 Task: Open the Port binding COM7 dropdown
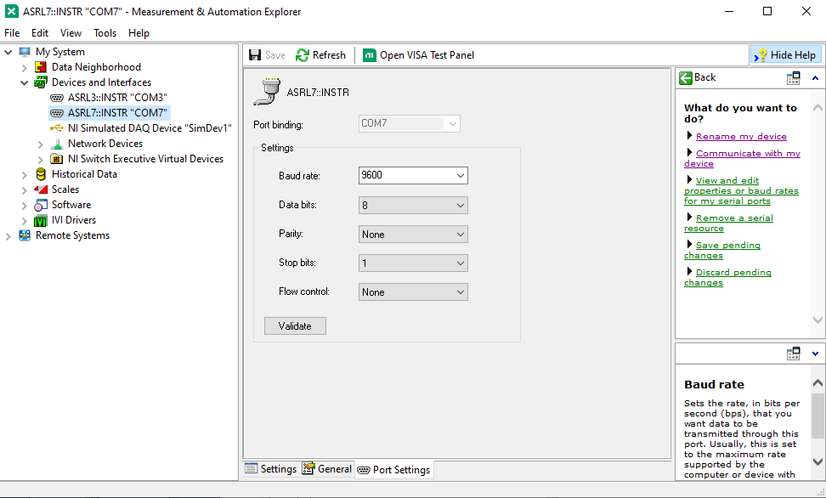point(452,124)
